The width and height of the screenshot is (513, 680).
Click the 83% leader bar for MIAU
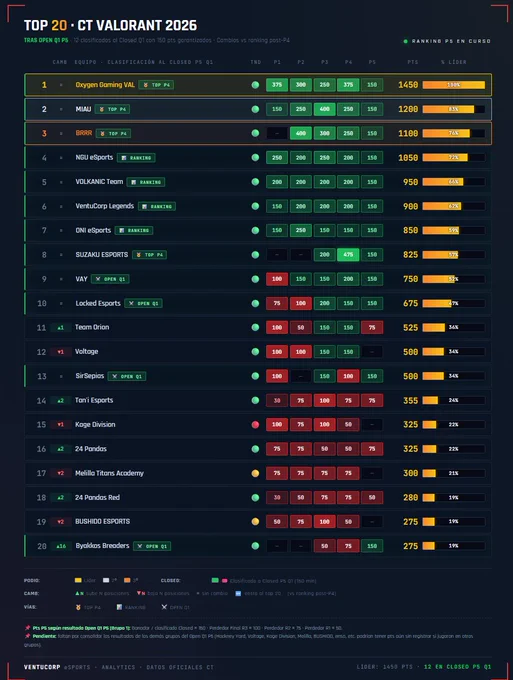(454, 109)
